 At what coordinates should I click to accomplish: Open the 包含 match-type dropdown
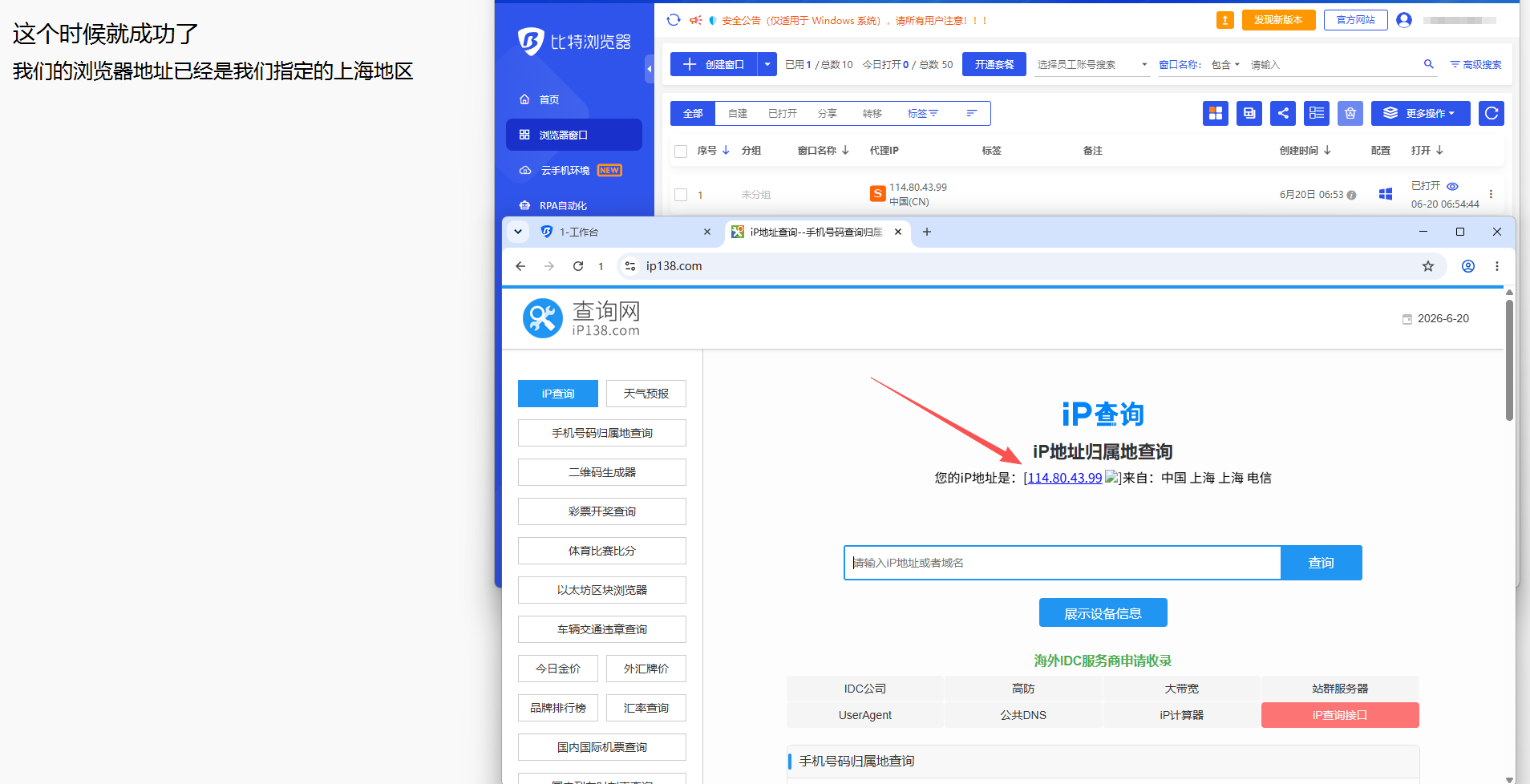(1225, 64)
